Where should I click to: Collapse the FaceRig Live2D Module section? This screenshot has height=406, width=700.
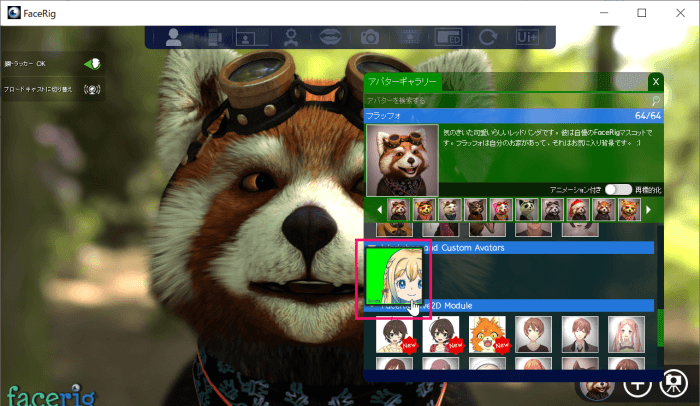[x=371, y=306]
